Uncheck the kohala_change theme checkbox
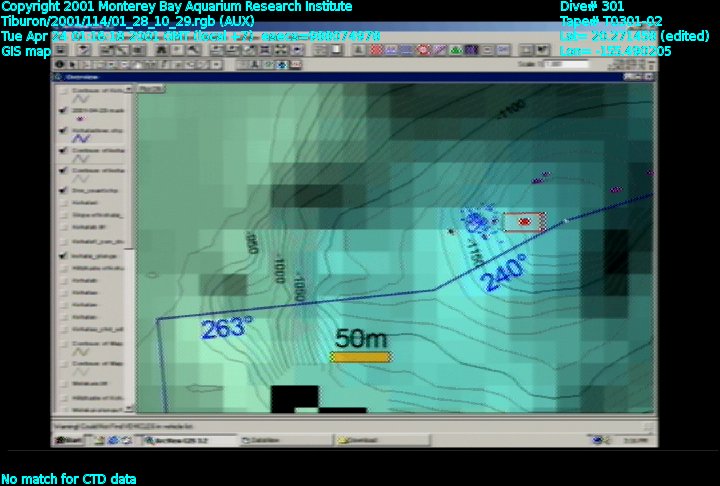 [x=63, y=256]
